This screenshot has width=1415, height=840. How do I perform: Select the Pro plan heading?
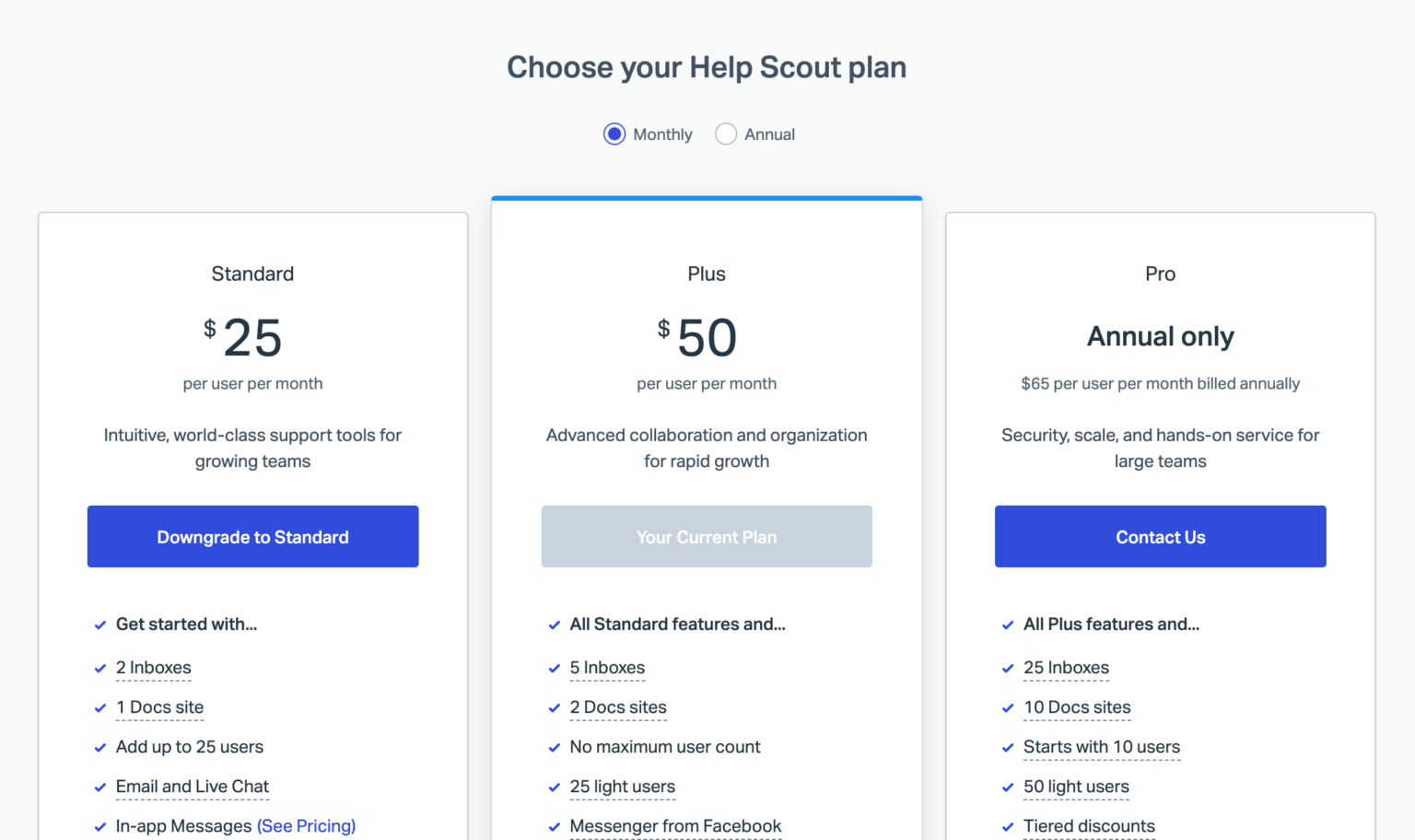pyautogui.click(x=1160, y=274)
